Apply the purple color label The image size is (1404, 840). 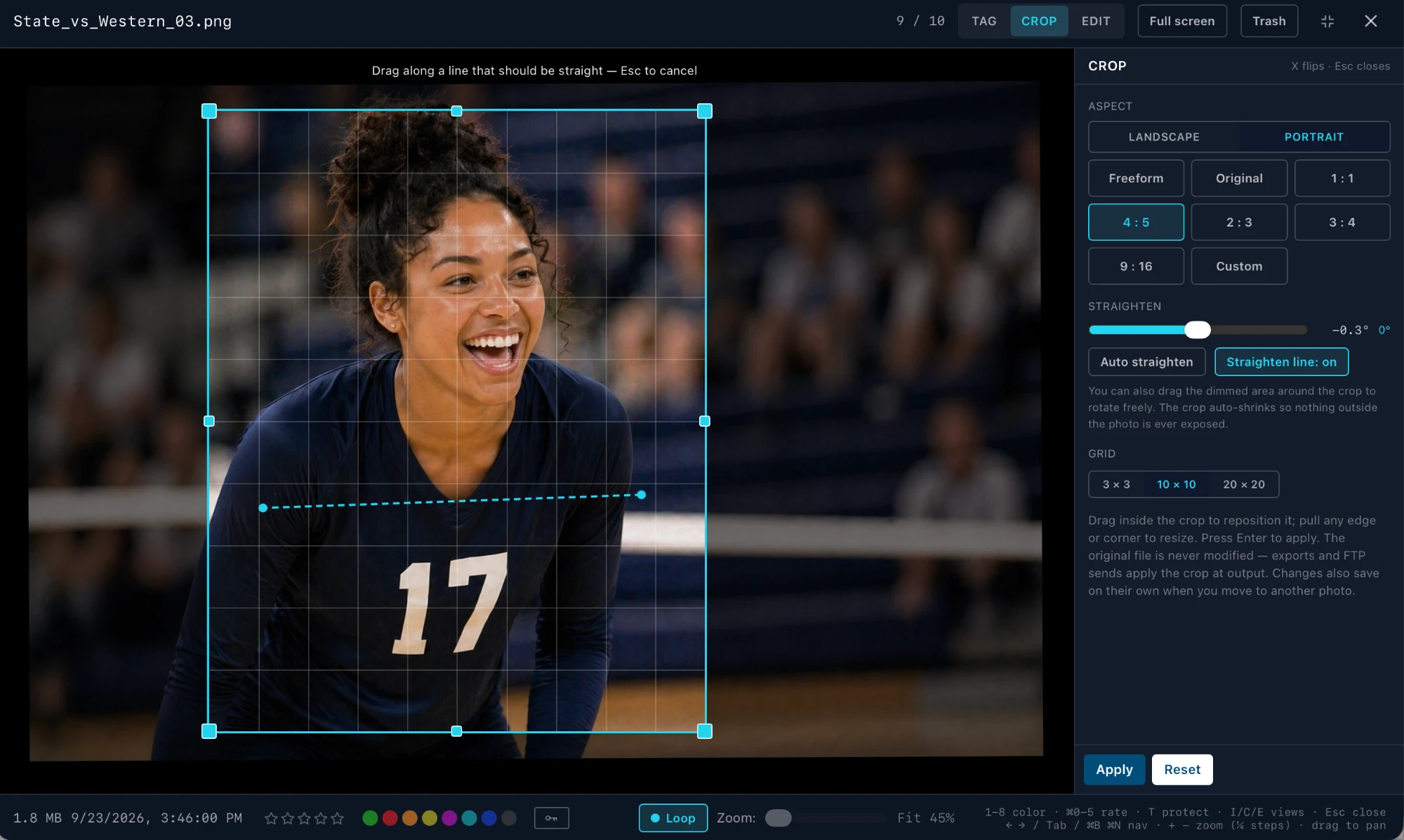coord(449,818)
